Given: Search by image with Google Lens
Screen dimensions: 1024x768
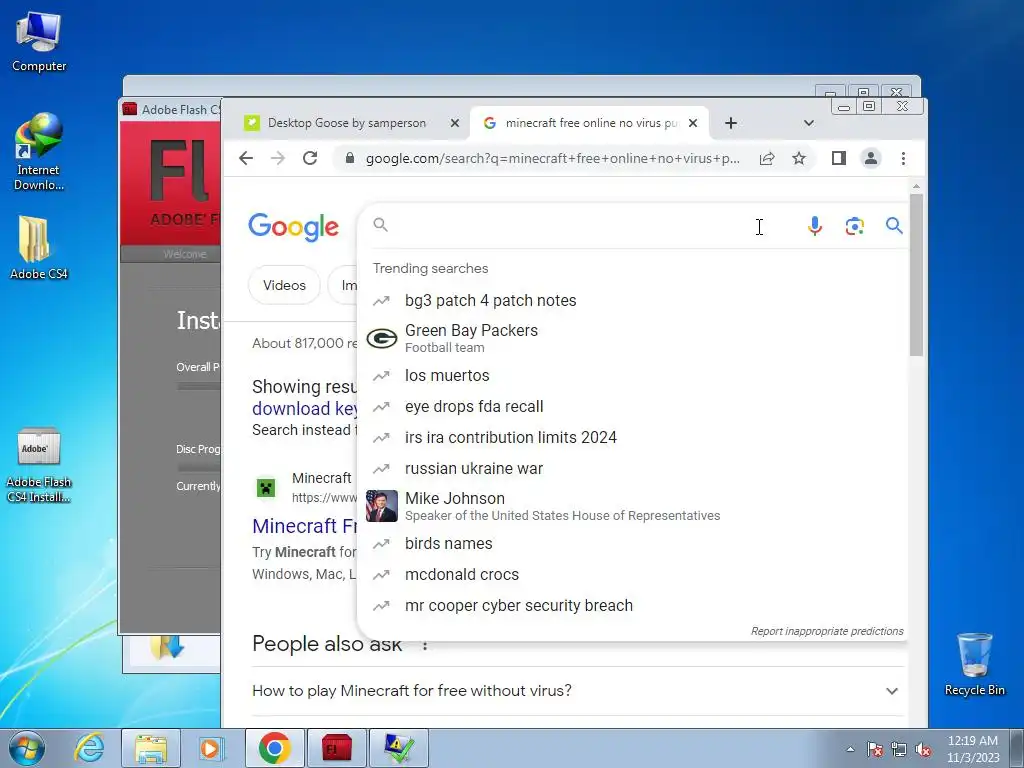Looking at the screenshot, I should pyautogui.click(x=854, y=226).
